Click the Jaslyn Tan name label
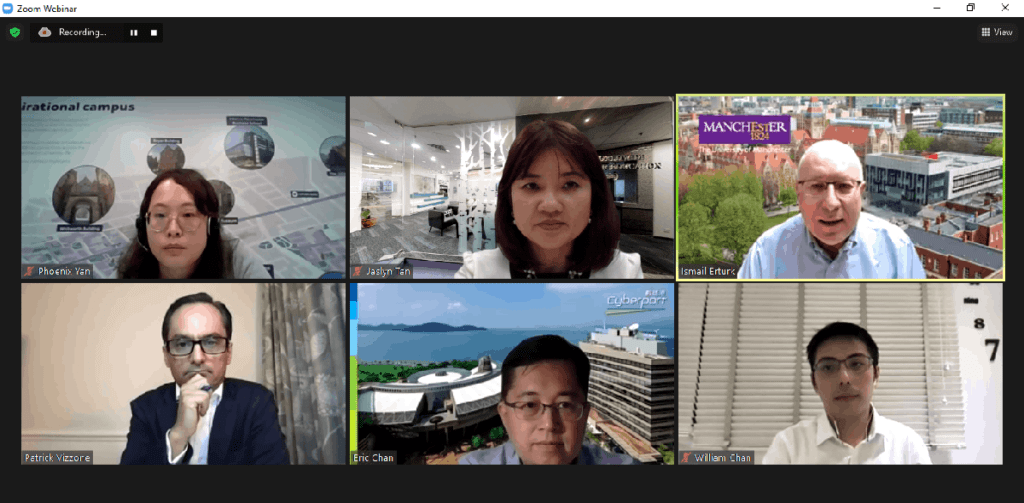The height and width of the screenshot is (503, 1024). (388, 271)
